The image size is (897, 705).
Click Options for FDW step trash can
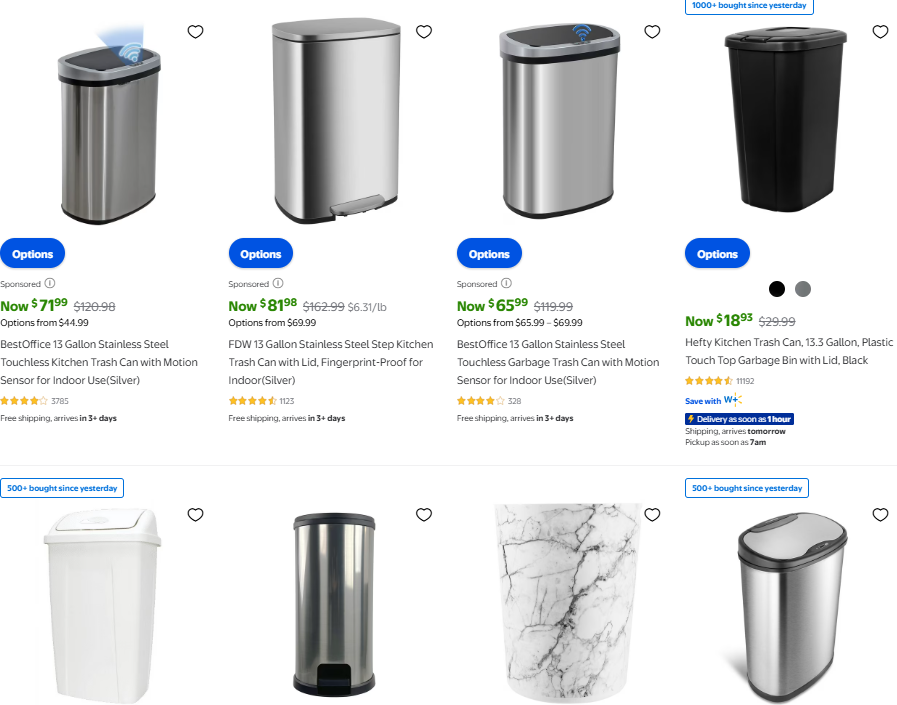tap(261, 254)
